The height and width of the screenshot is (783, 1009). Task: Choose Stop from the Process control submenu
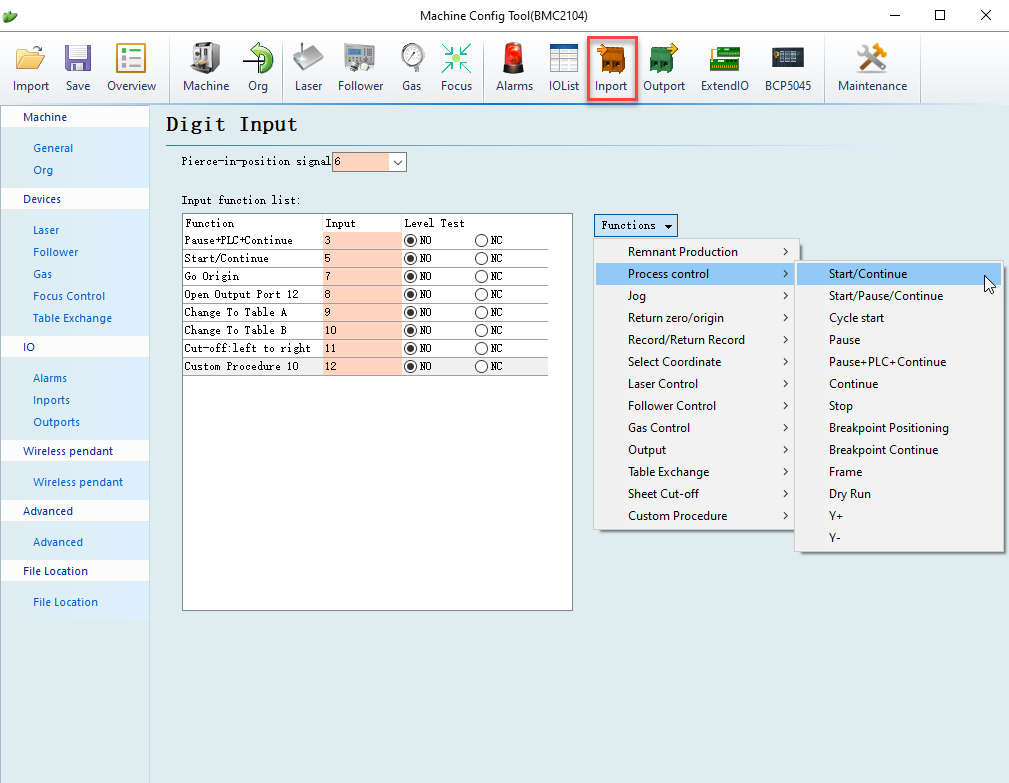point(899,406)
